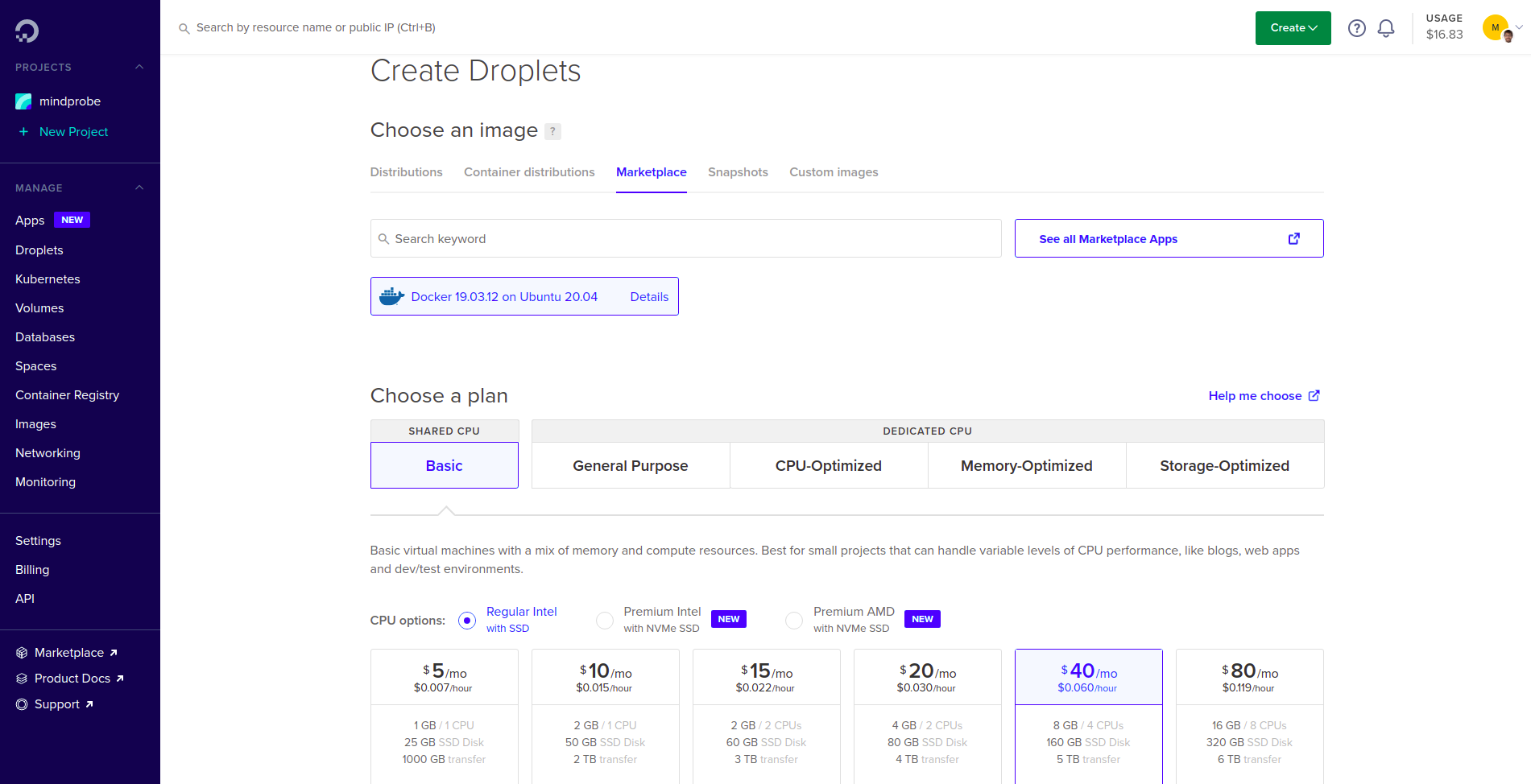Click the NEW badge beside Premium Intel
The image size is (1531, 784).
tap(729, 619)
